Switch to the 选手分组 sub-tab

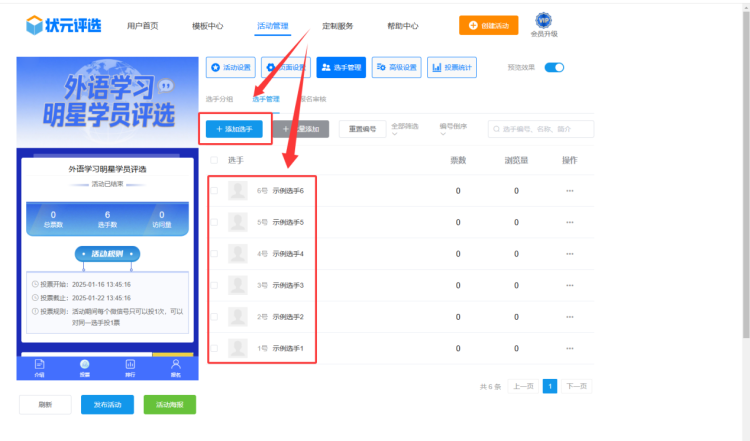(219, 99)
